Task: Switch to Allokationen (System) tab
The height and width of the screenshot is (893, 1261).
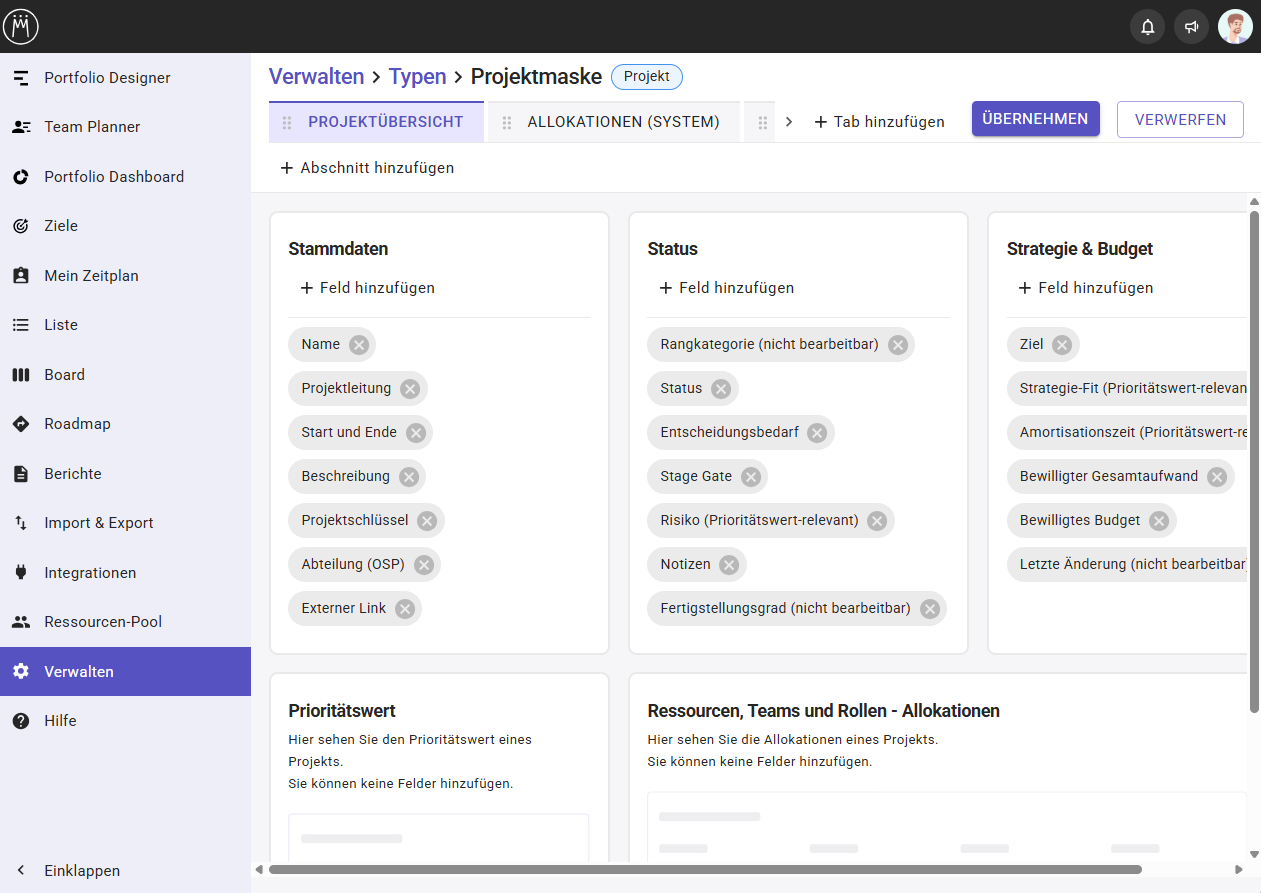Action: pyautogui.click(x=623, y=122)
